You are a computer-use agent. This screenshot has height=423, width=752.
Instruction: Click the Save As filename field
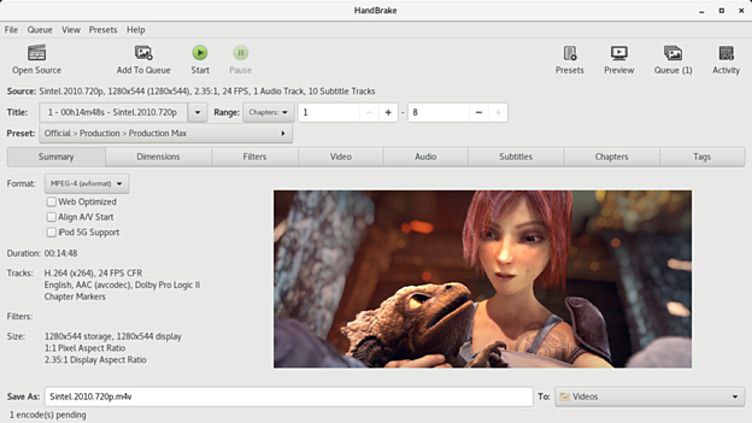coord(287,397)
